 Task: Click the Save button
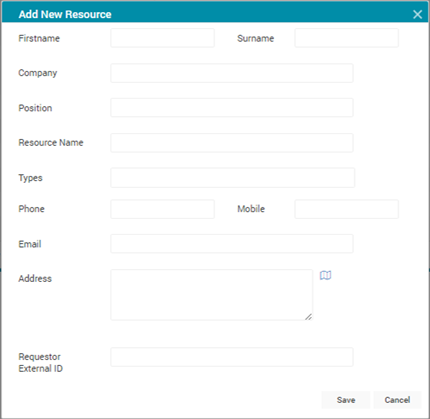click(x=346, y=400)
